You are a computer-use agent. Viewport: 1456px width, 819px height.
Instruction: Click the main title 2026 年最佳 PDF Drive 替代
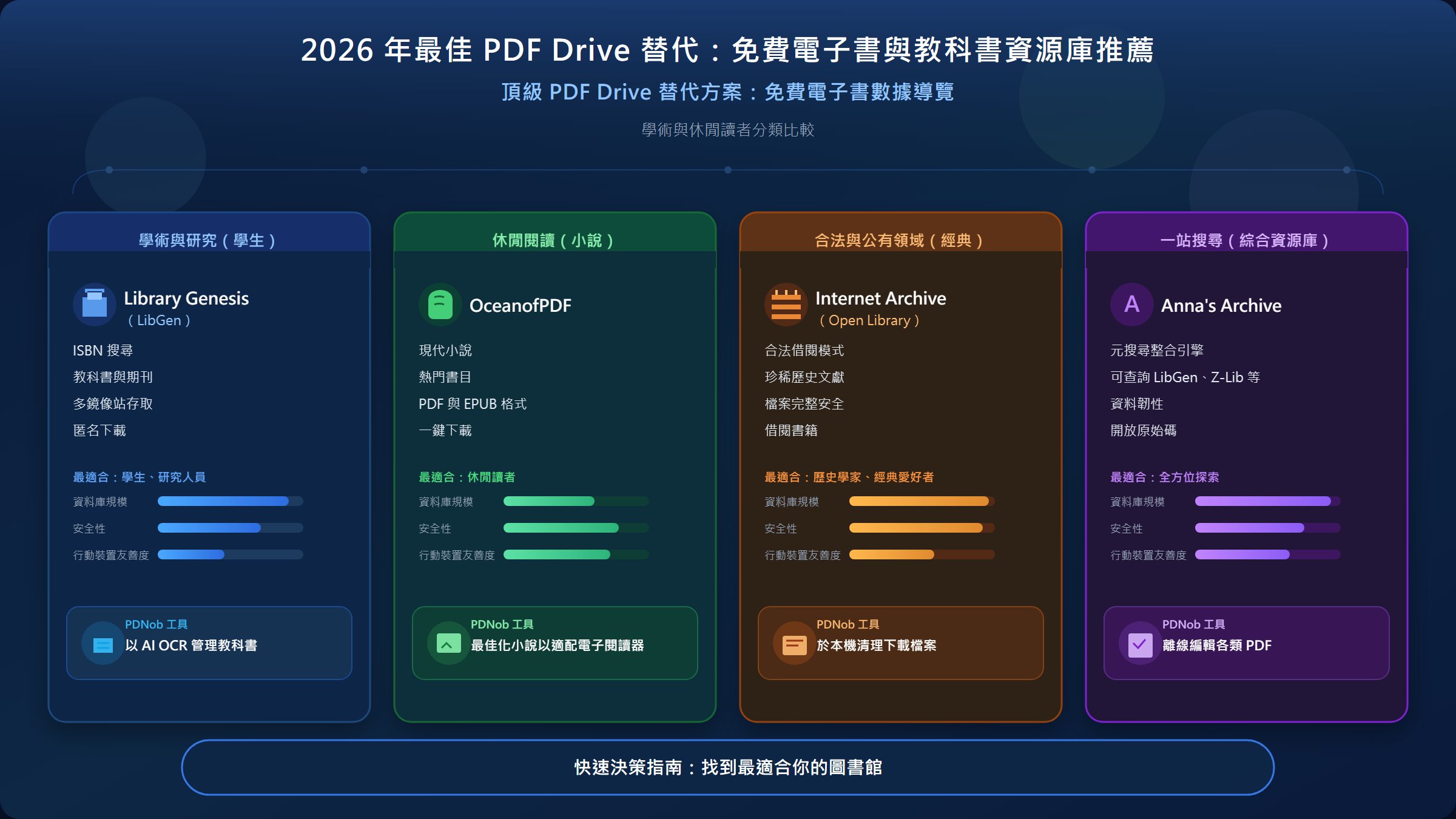728,50
